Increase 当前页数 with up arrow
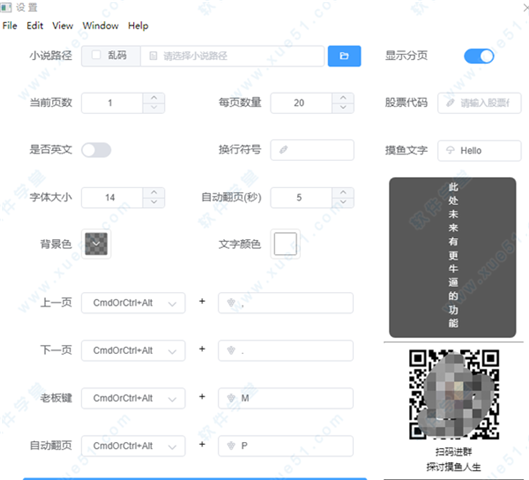This screenshot has width=529, height=480. (x=154, y=98)
